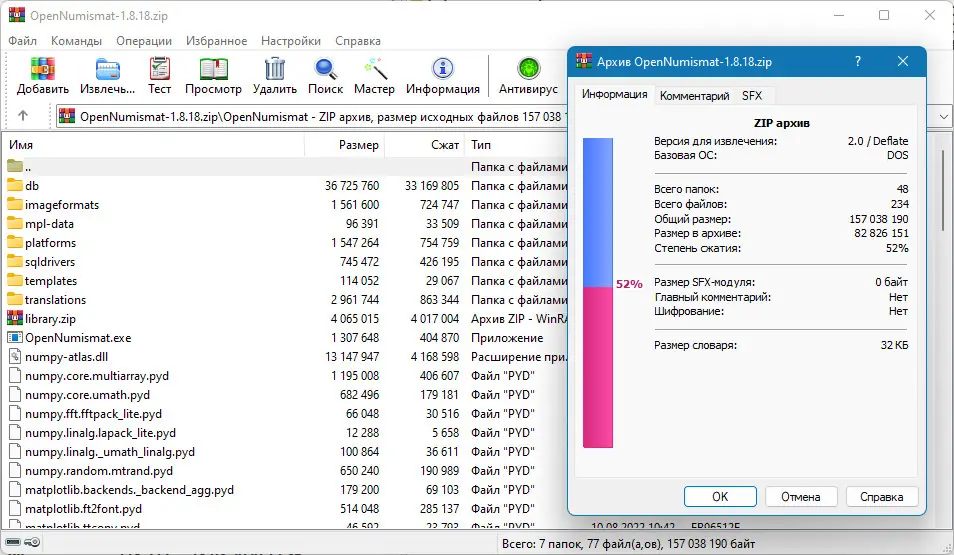Open the Поиск (Find) tool
Viewport: 954px width, 555px height.
coord(326,69)
